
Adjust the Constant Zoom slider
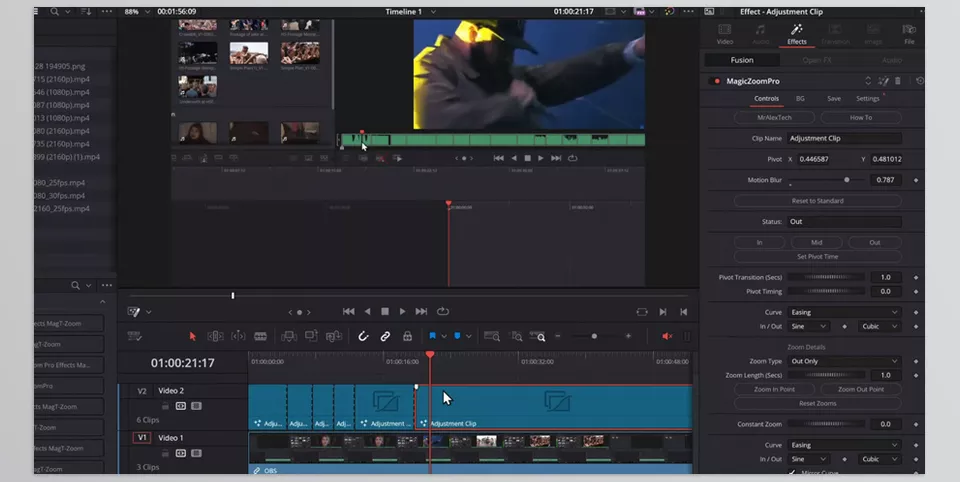coord(826,424)
